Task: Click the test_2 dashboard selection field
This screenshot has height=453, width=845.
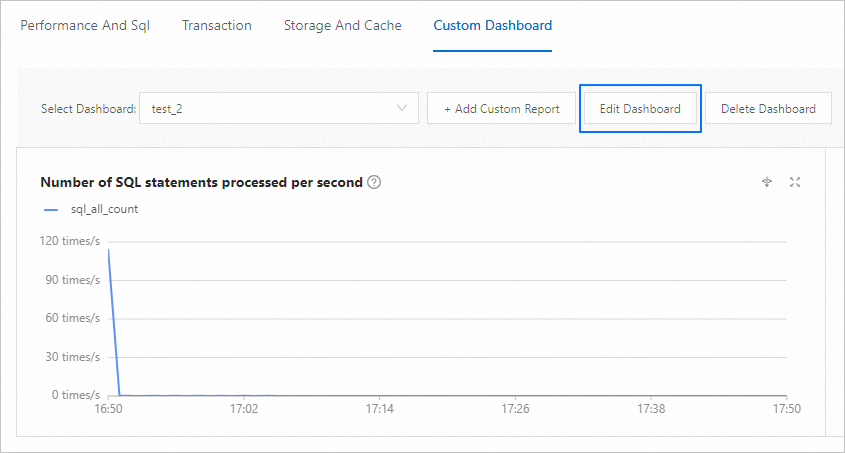Action: (270, 108)
